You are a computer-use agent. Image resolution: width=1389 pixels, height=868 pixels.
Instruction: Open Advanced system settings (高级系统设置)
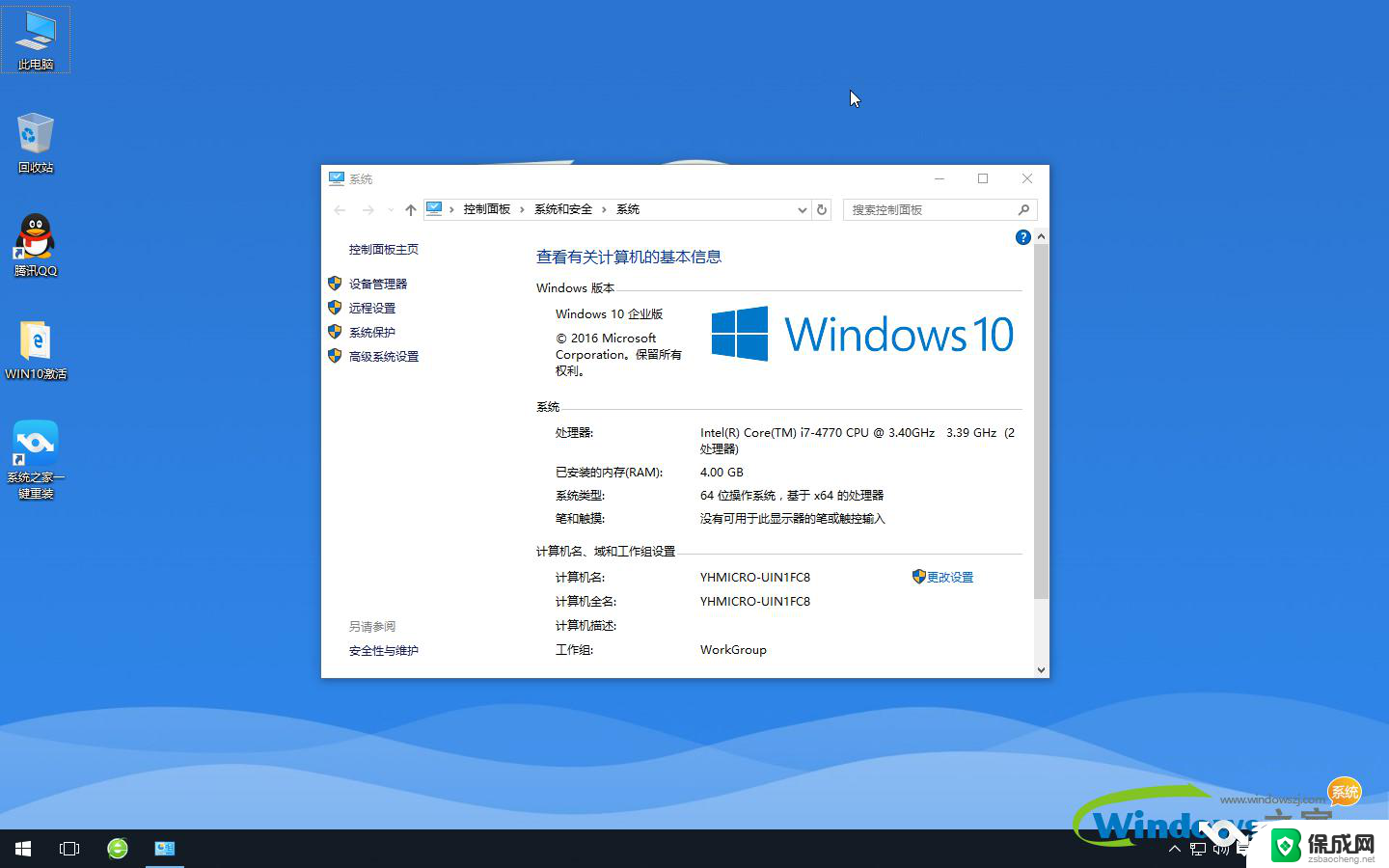point(384,356)
